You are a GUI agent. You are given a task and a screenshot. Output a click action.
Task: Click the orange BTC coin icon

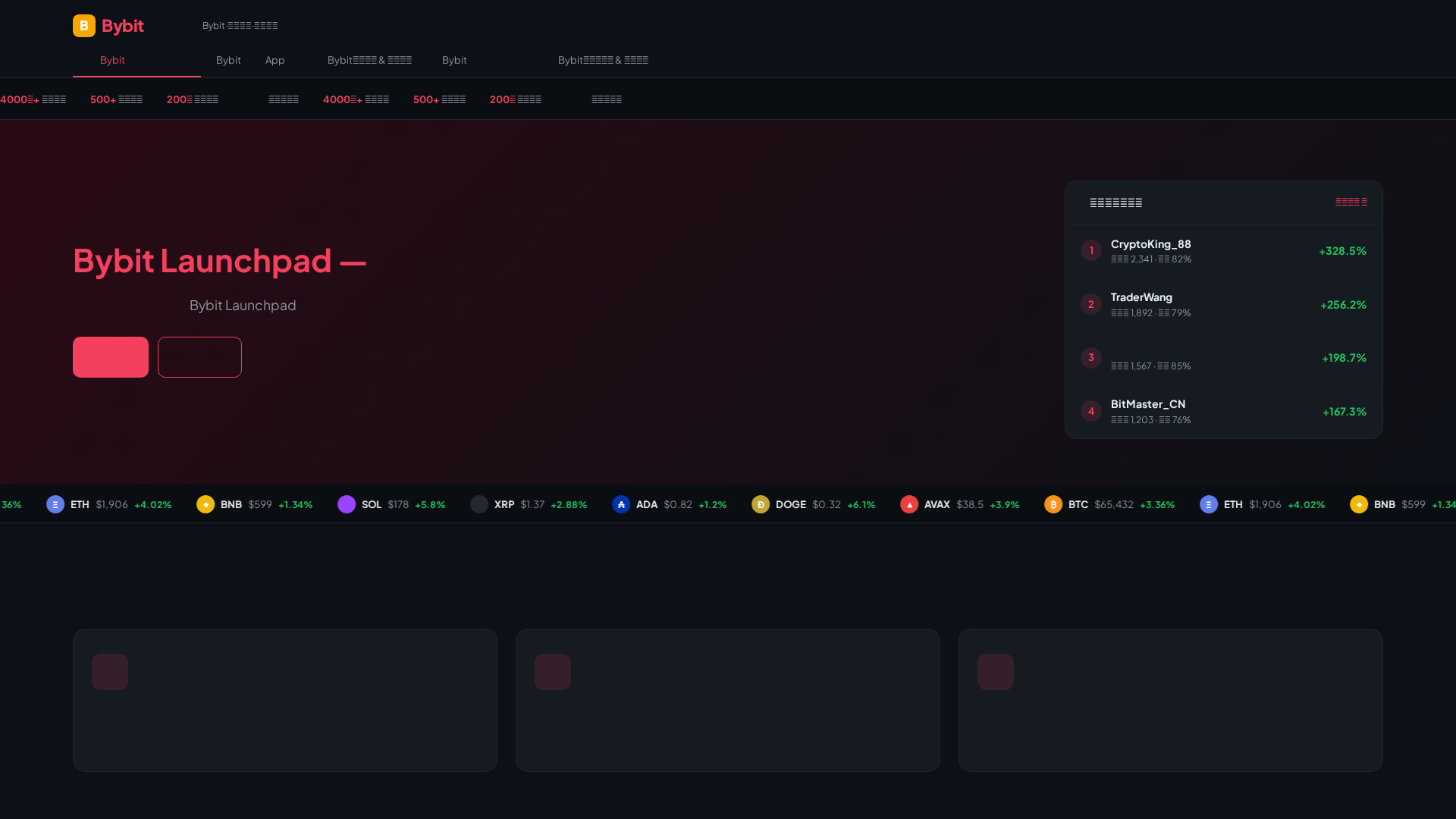(x=1054, y=504)
